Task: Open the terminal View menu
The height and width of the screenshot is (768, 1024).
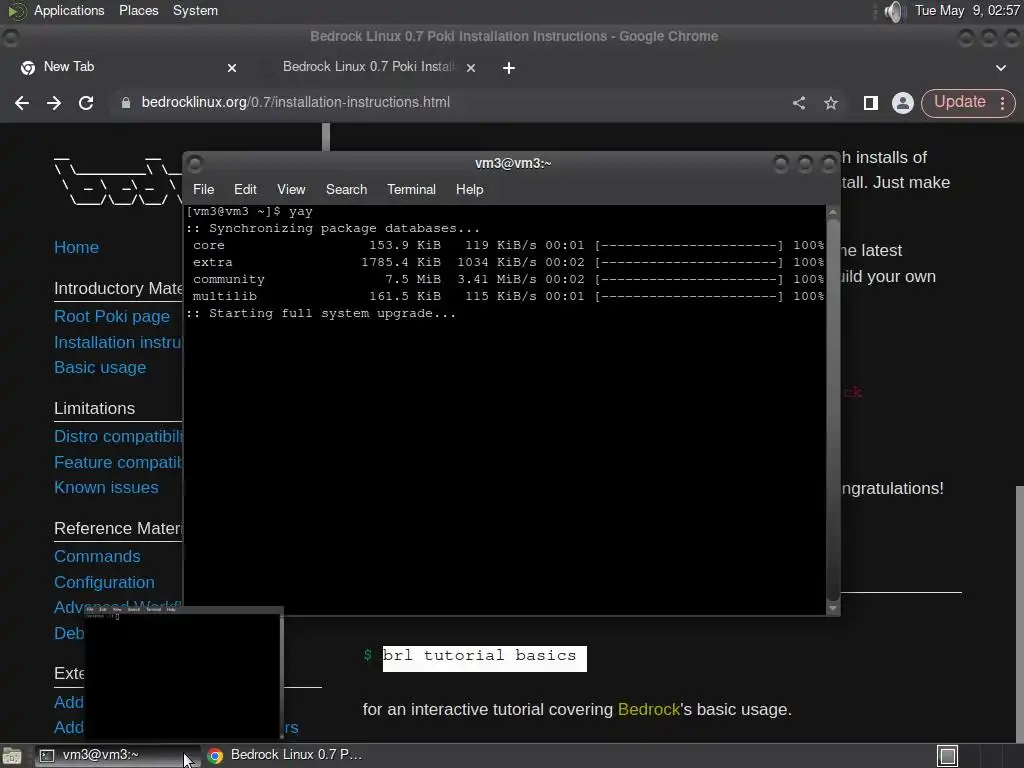Action: pyautogui.click(x=291, y=189)
